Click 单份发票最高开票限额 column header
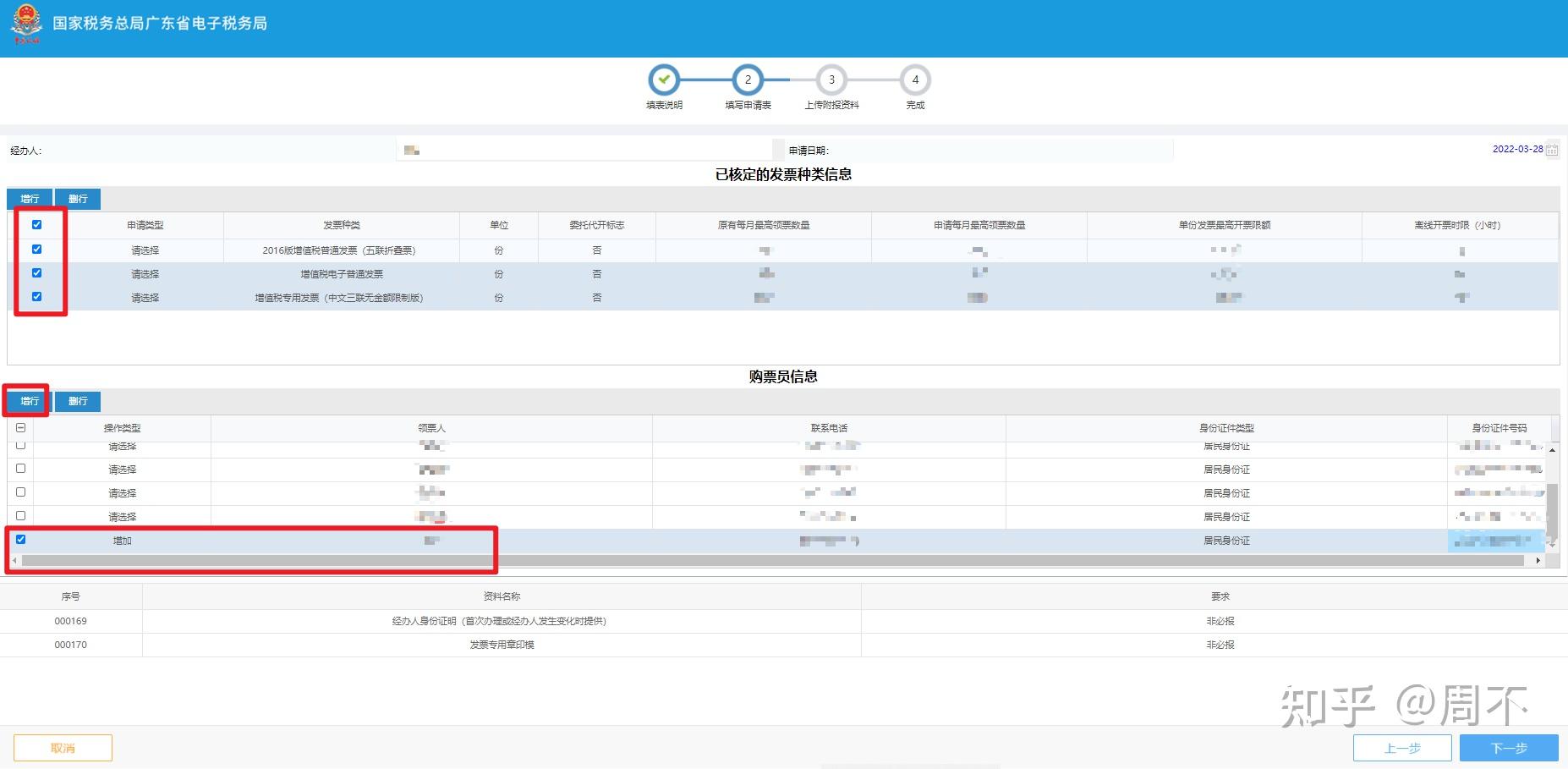This screenshot has height=769, width=1568. [1225, 225]
